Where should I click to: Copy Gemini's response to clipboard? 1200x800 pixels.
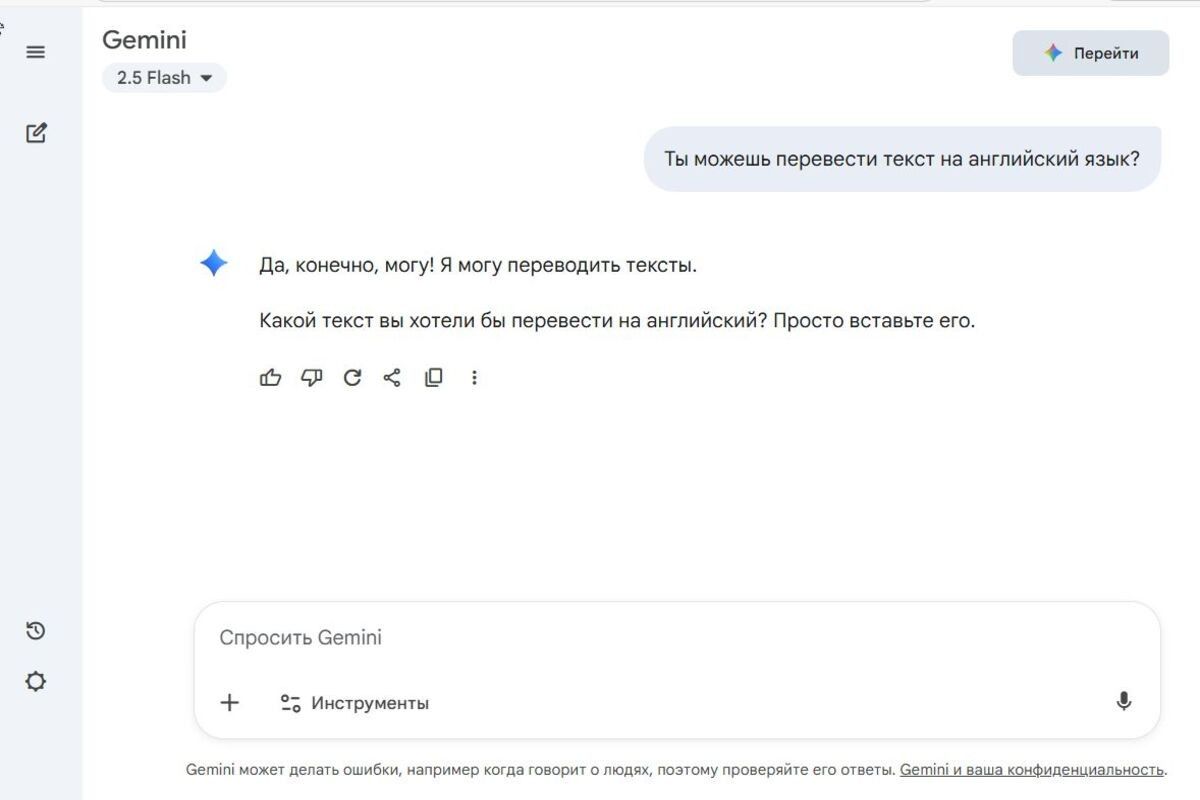pyautogui.click(x=433, y=377)
